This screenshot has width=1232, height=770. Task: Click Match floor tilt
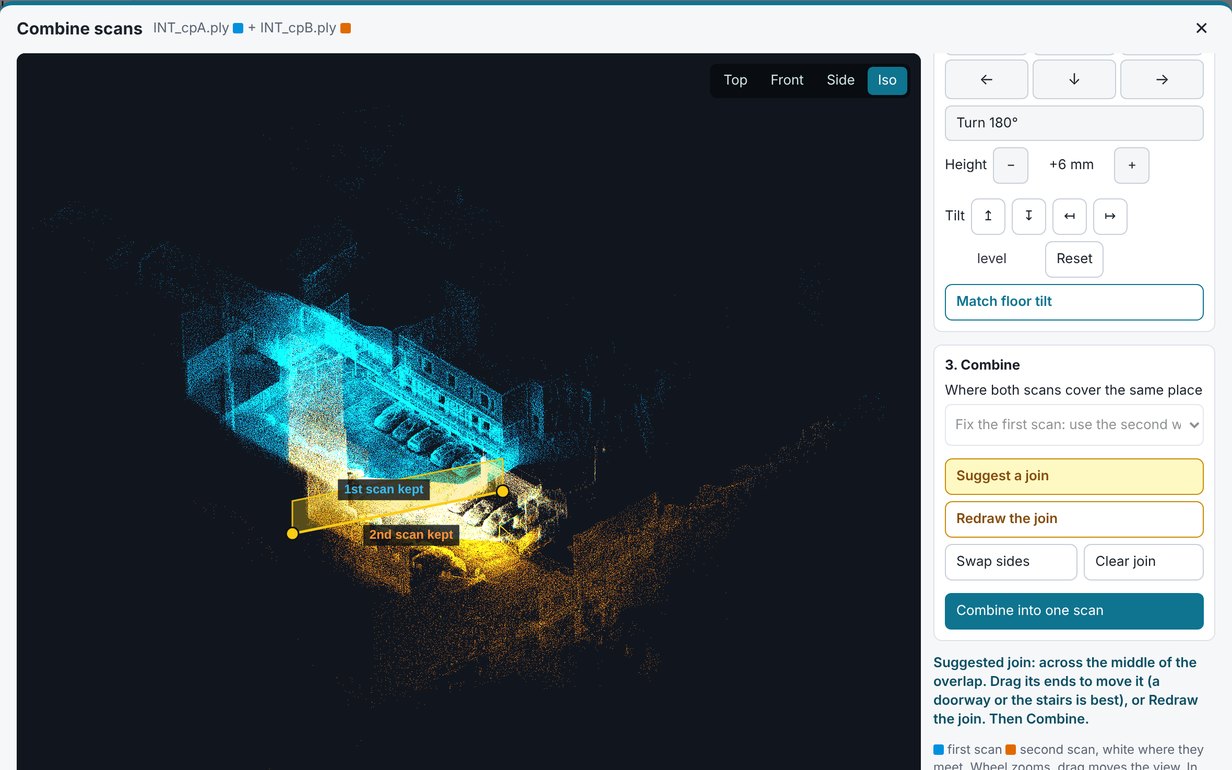1074,302
